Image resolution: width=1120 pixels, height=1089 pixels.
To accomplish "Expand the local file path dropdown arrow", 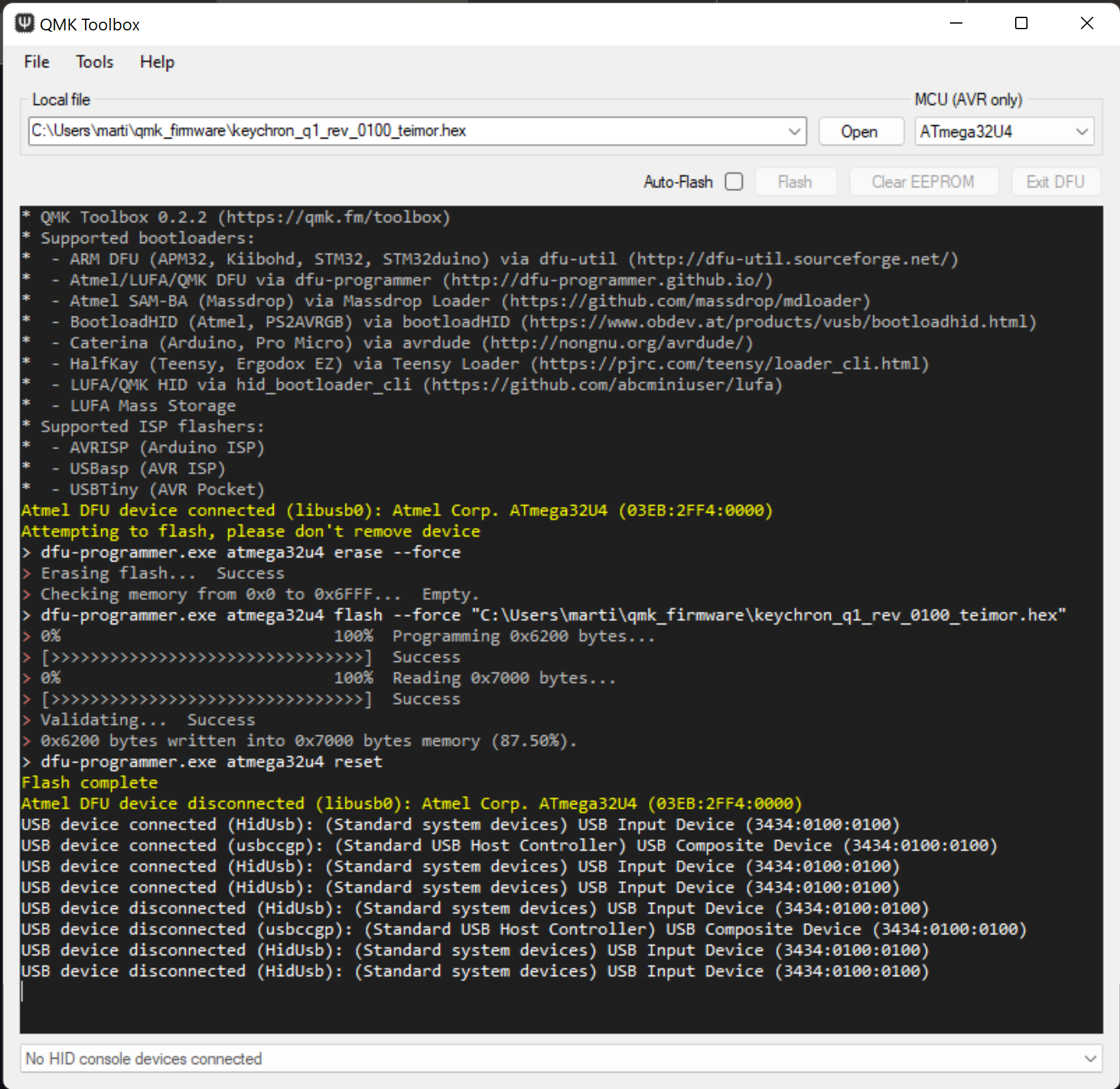I will click(x=794, y=131).
